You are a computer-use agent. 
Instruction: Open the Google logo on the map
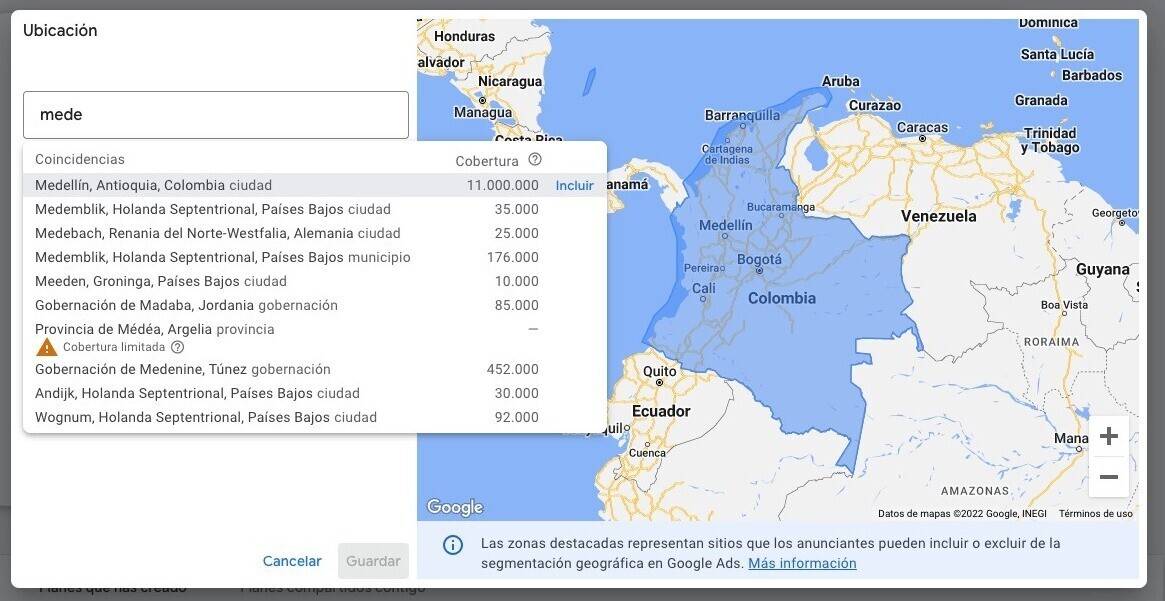coord(455,507)
